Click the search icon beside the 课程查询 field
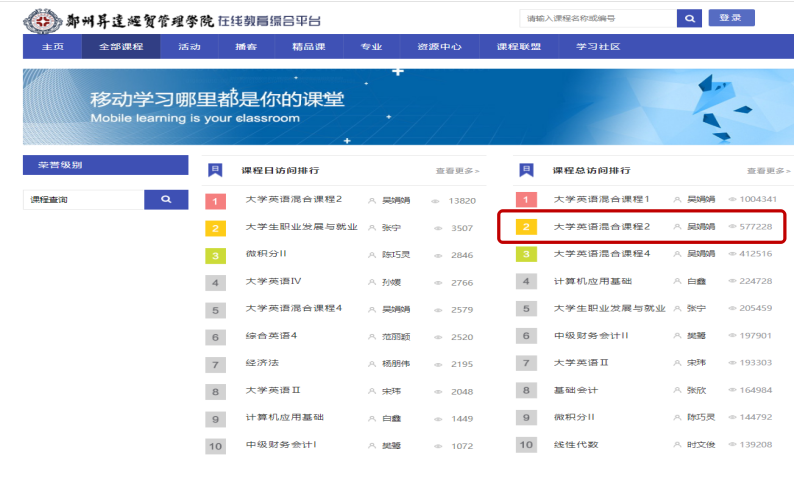809x478 pixels. coord(166,199)
